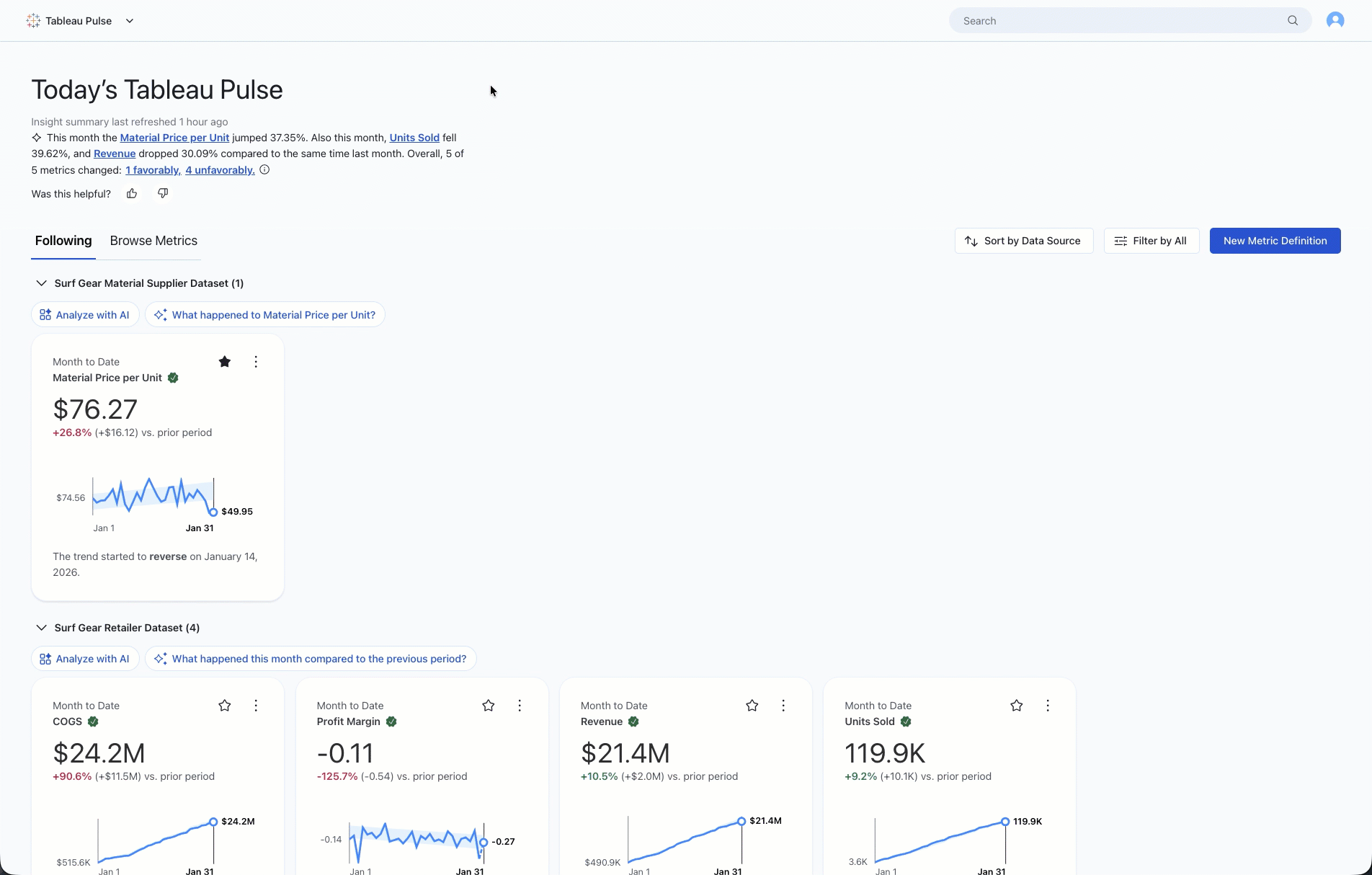This screenshot has width=1372, height=875.
Task: Click the Jan 31 point on Material Price chart
Action: click(x=213, y=512)
